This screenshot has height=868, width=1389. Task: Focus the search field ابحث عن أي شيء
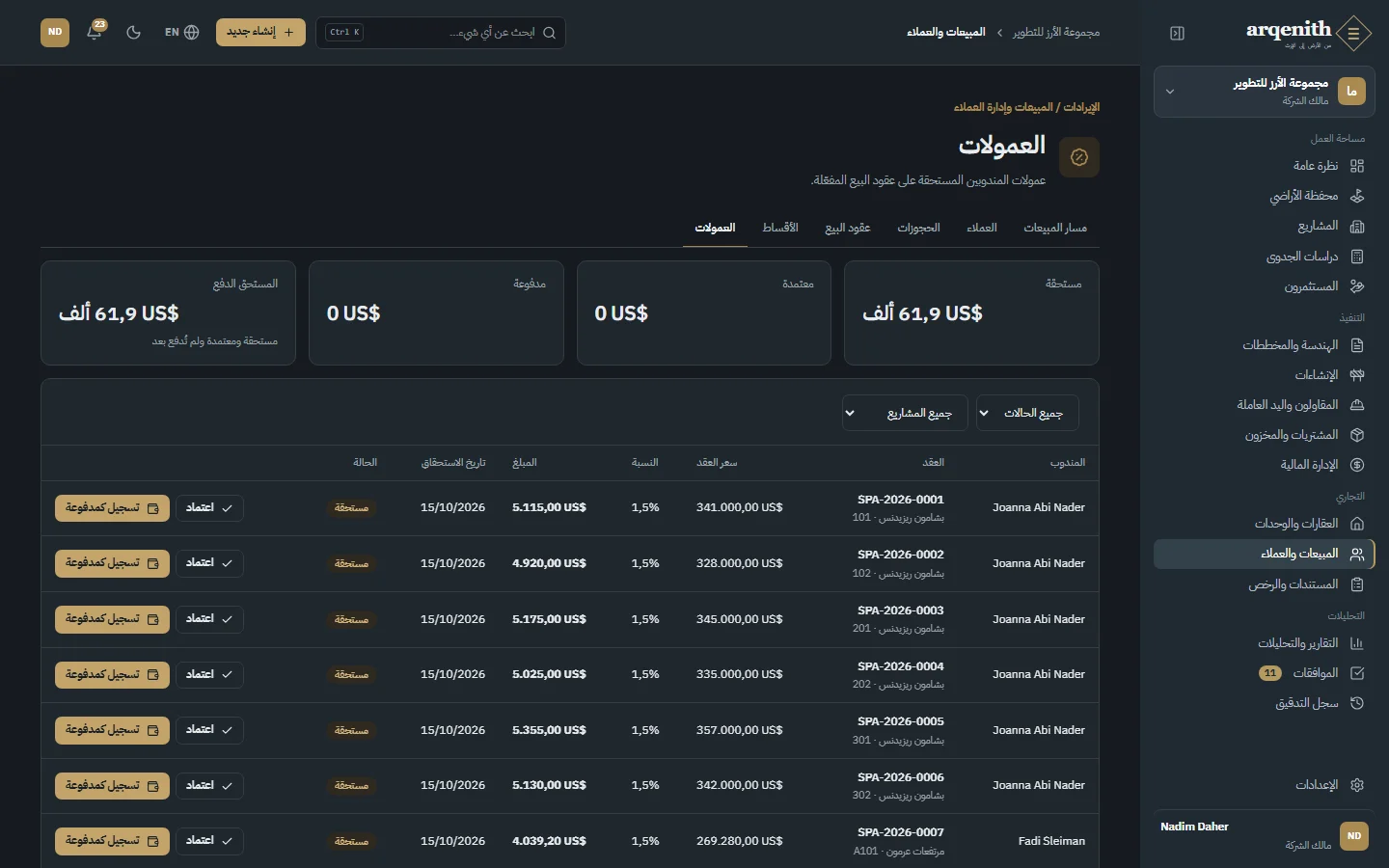pos(441,33)
